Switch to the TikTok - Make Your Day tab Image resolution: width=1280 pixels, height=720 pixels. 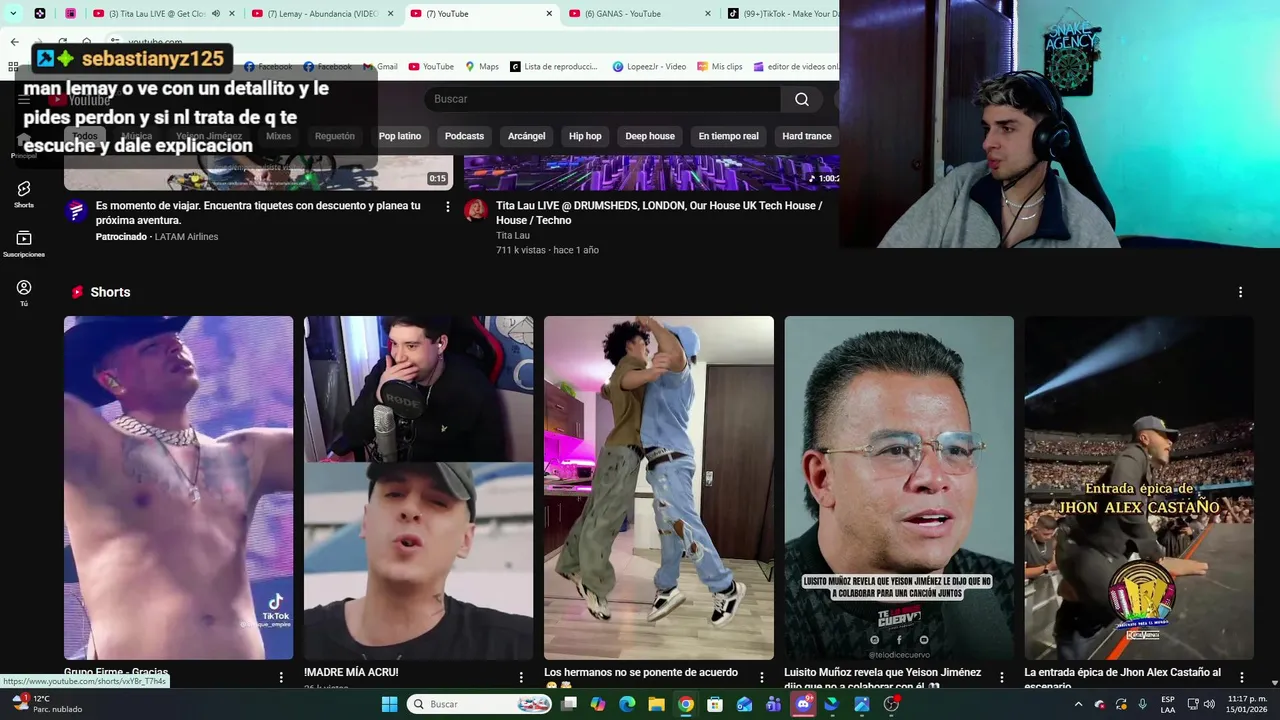(x=782, y=14)
